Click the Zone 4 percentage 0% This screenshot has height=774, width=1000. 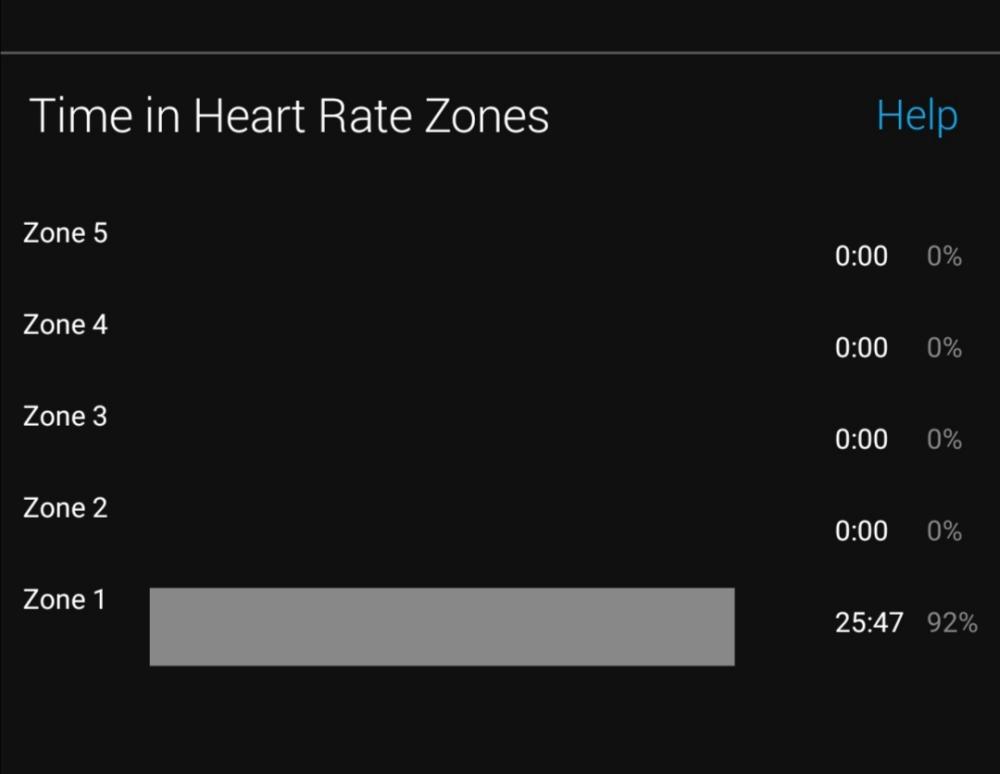click(x=944, y=348)
